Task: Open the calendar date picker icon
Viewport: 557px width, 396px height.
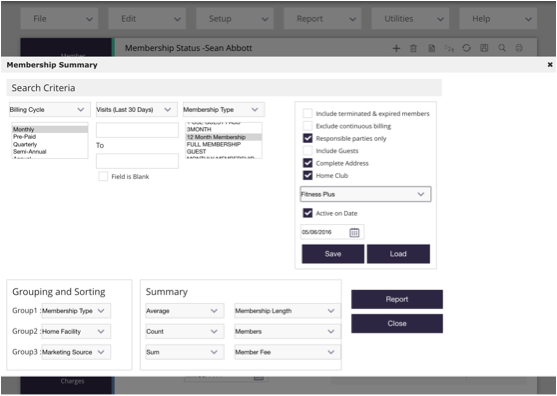Action: (354, 232)
